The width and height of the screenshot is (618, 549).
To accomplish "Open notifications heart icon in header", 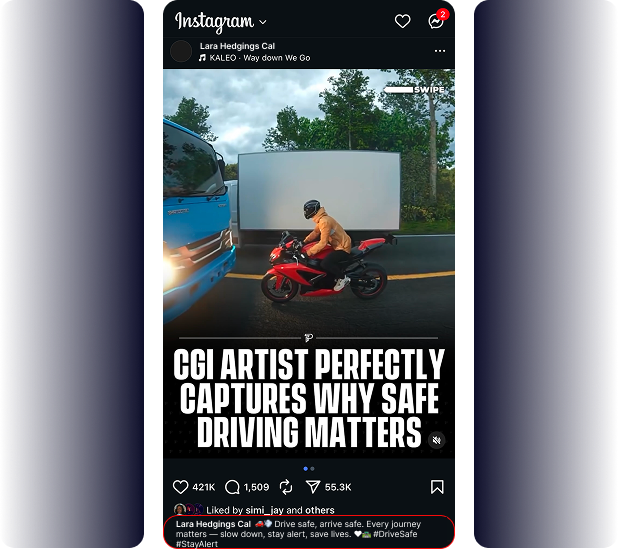I will [x=402, y=21].
